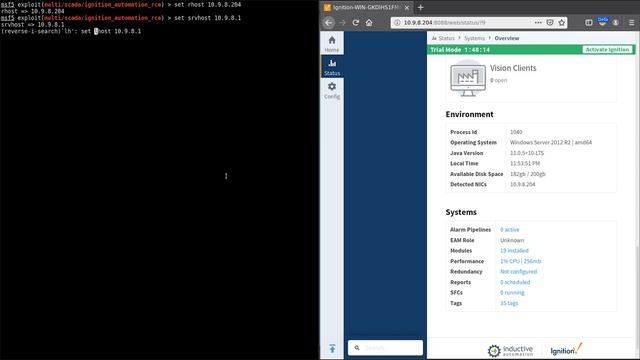Open the '0 running' SFCs link
The width and height of the screenshot is (640, 360).
[512, 293]
